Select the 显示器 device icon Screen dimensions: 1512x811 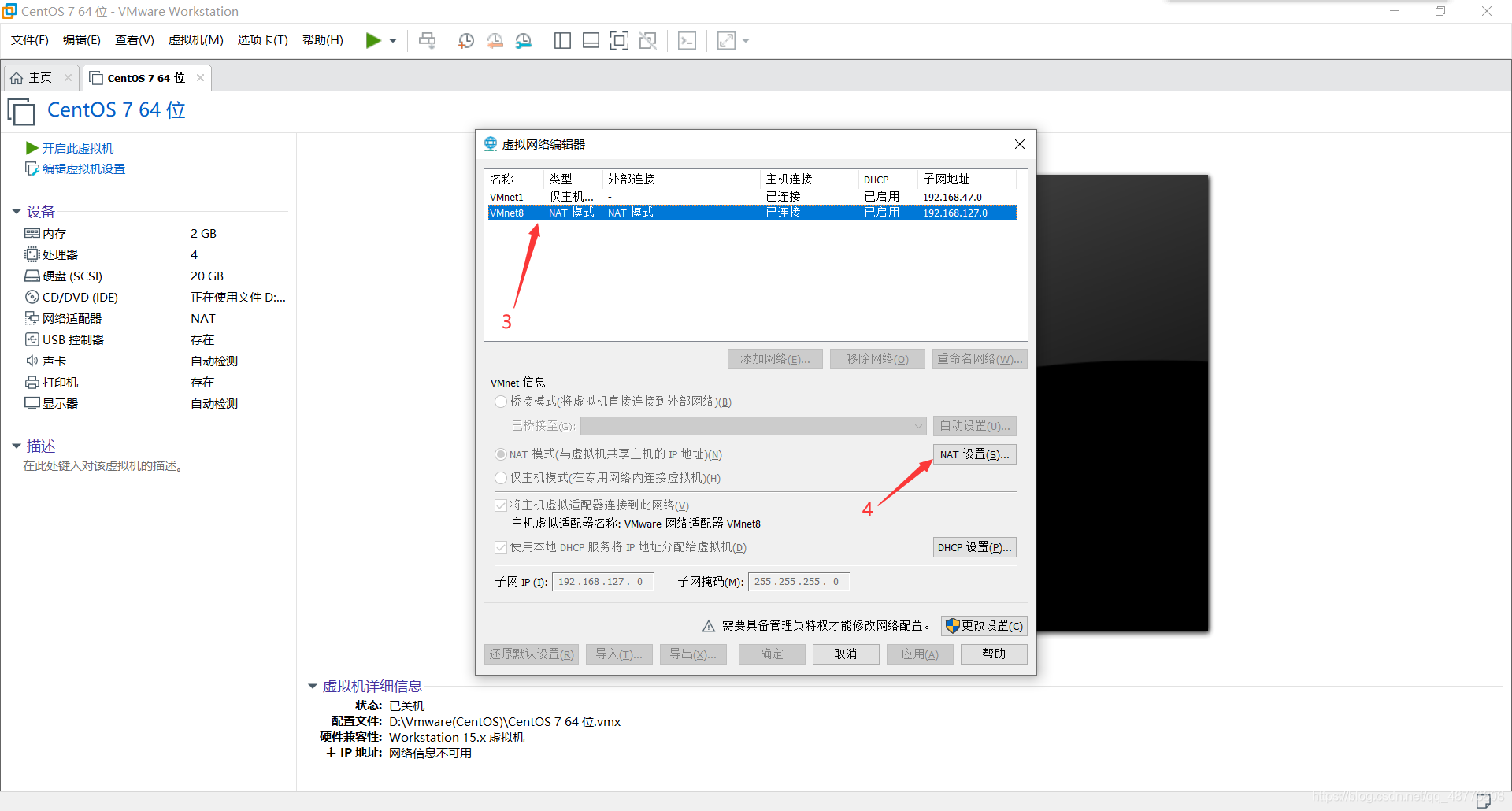click(32, 403)
